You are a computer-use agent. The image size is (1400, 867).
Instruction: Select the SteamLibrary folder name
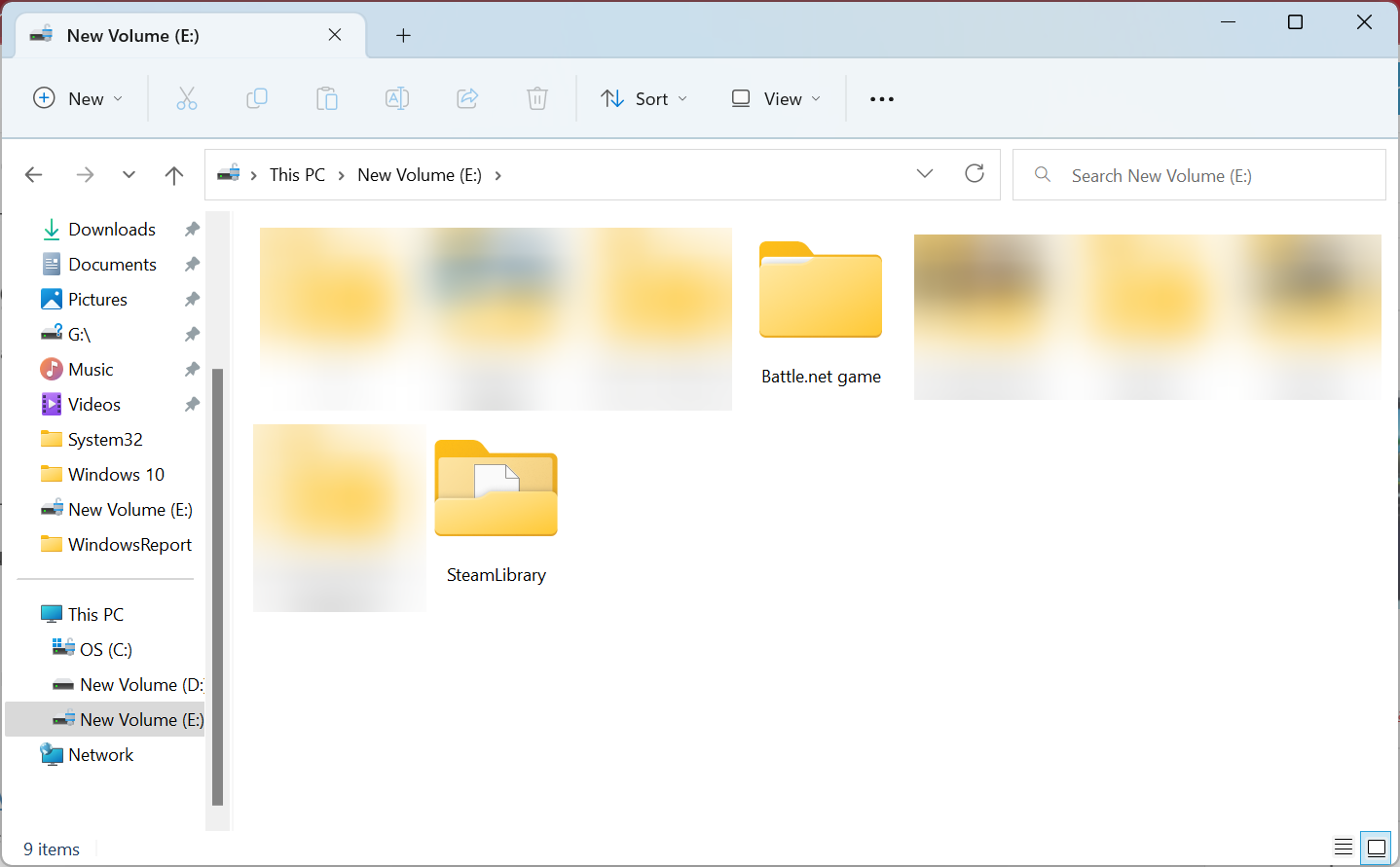[x=497, y=575]
